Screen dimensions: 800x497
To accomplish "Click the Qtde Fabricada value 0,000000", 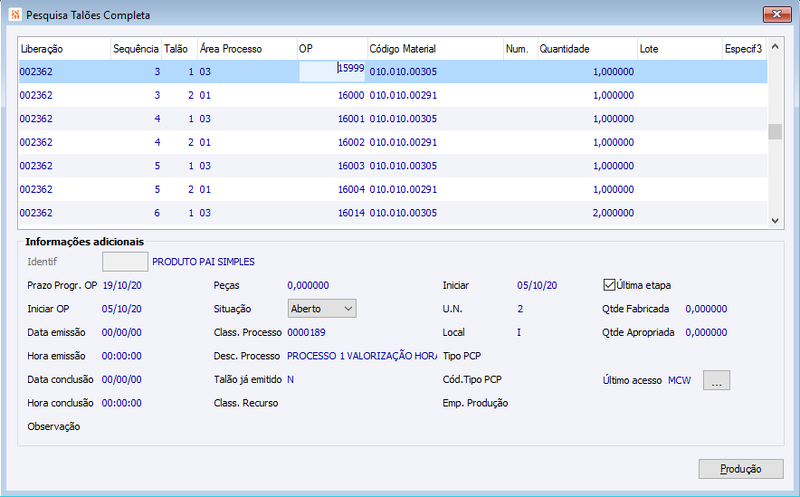I will 706,309.
